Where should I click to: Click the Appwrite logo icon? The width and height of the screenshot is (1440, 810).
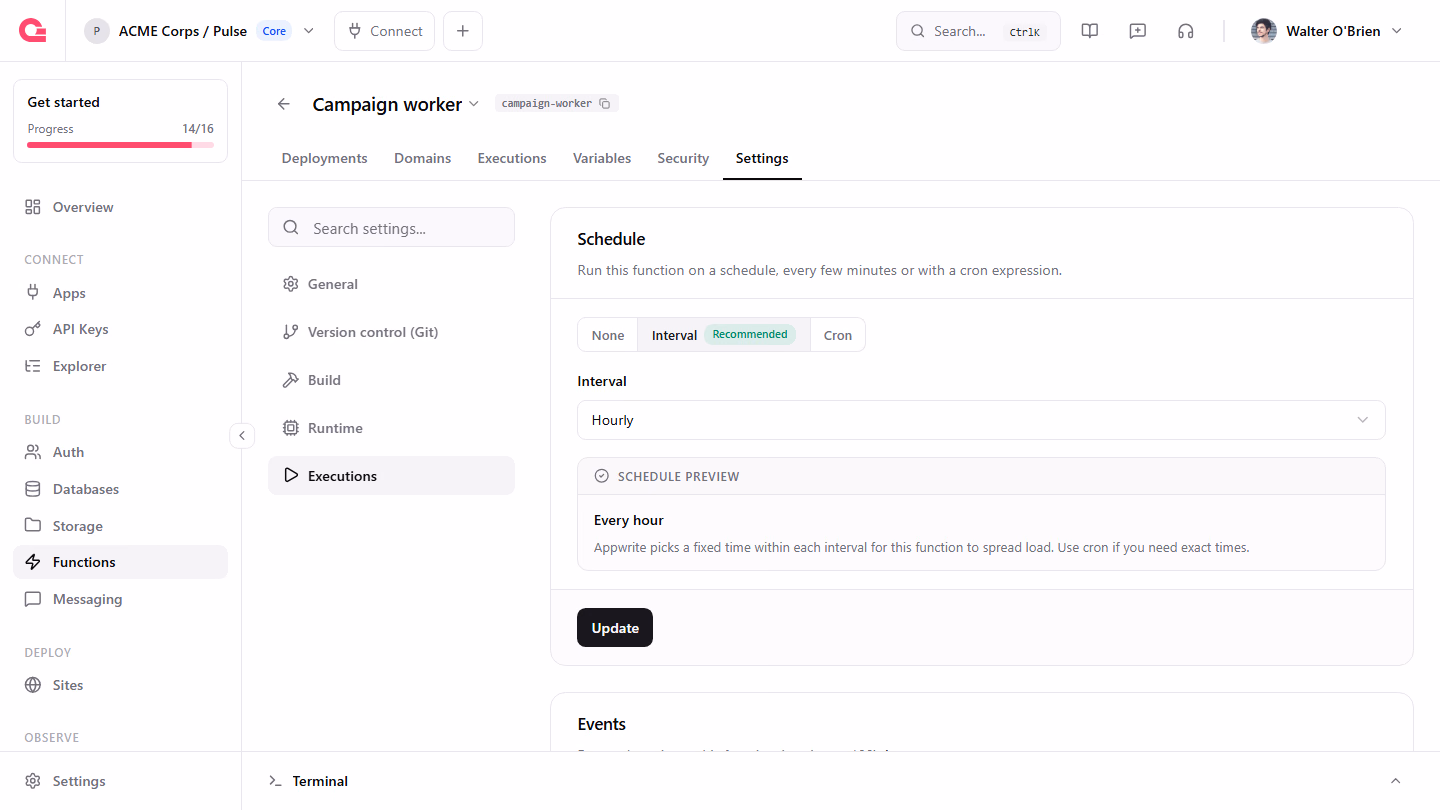pos(32,31)
